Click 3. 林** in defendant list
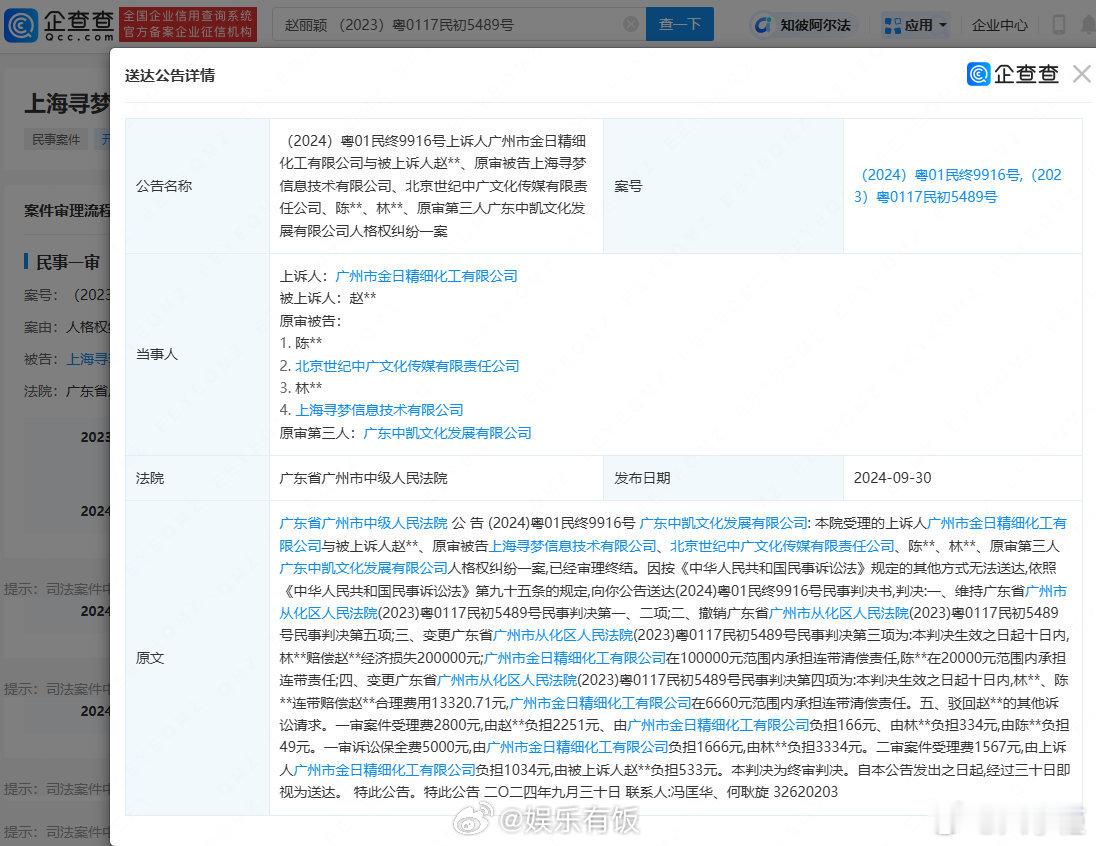The image size is (1096, 846). click(301, 388)
